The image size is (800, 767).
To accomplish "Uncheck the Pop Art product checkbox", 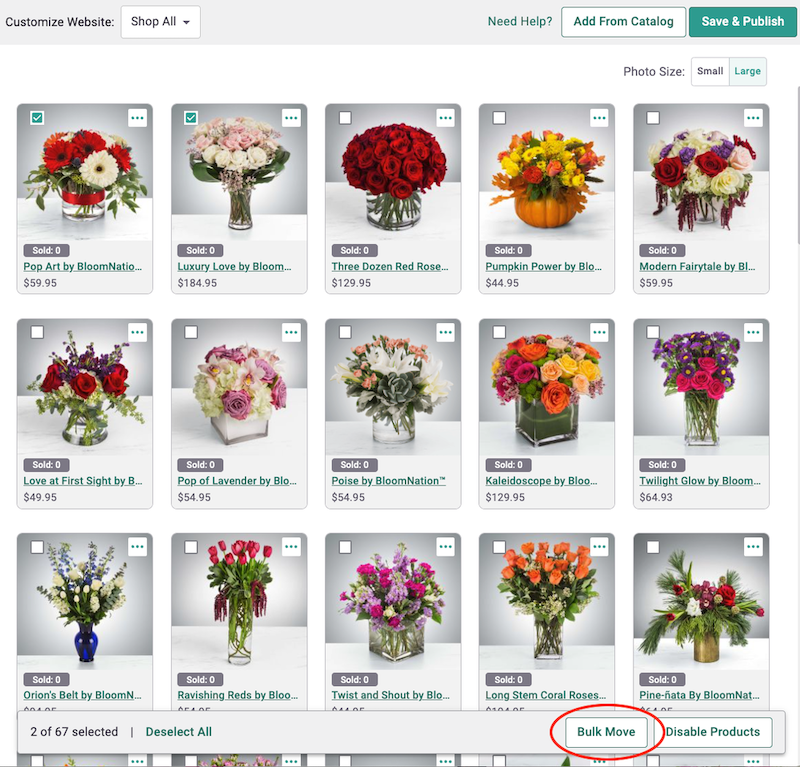I will point(37,118).
